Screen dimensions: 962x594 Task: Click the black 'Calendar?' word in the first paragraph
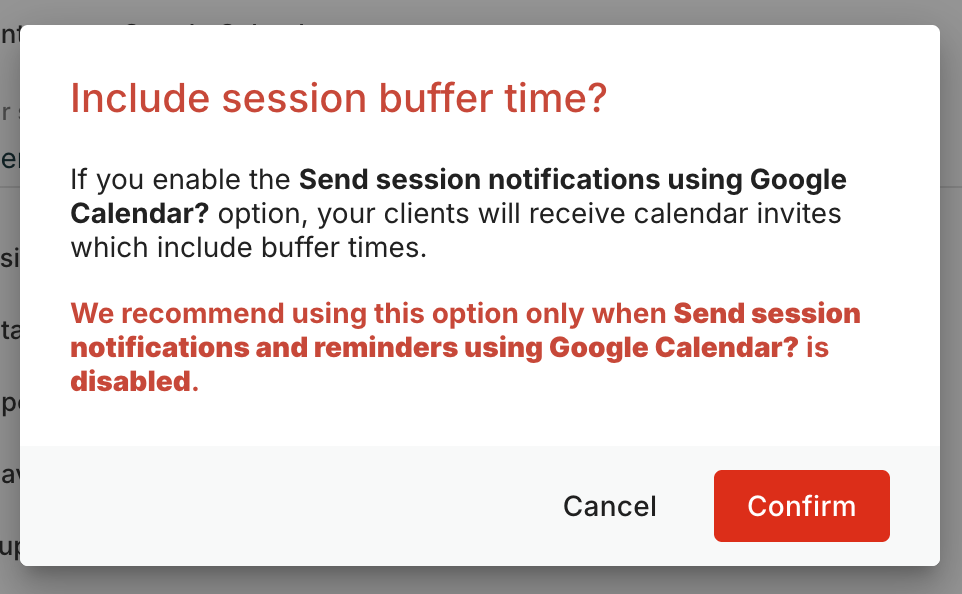click(x=139, y=214)
